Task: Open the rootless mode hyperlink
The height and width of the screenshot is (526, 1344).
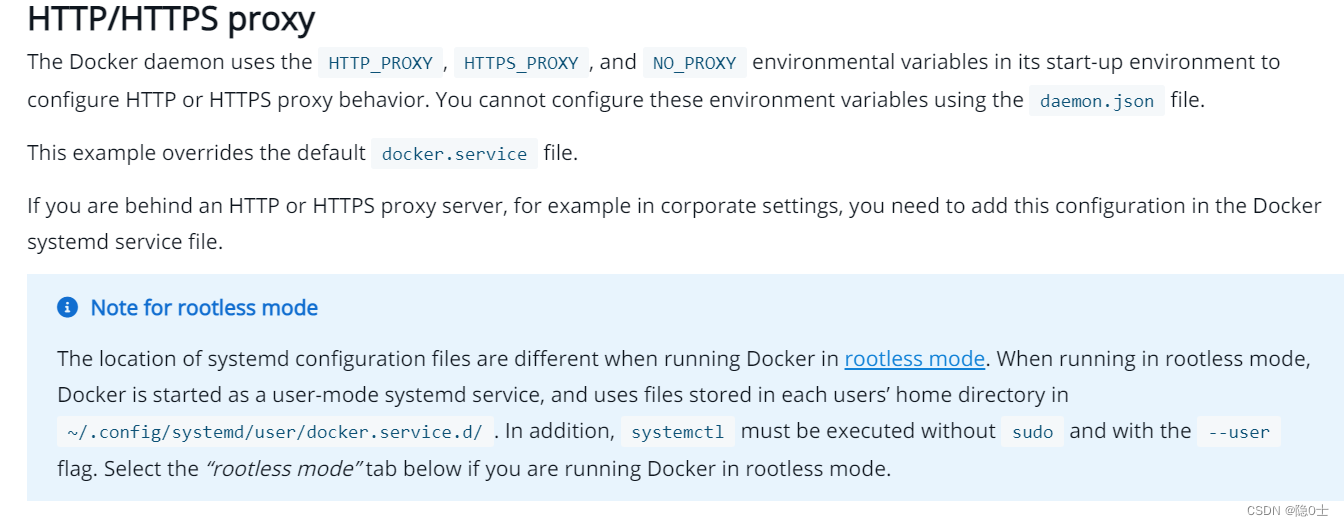Action: 915,358
